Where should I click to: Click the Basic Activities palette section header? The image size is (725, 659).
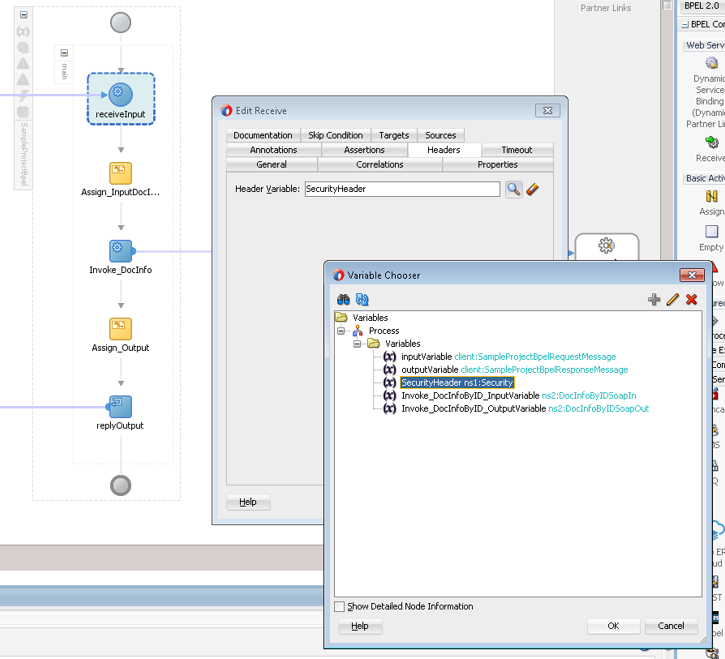(704, 178)
